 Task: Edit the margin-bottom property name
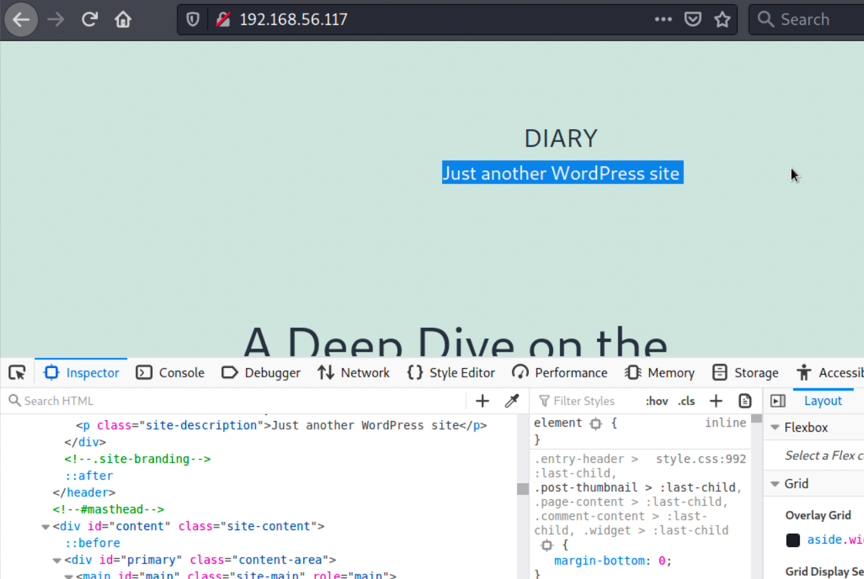pos(599,561)
